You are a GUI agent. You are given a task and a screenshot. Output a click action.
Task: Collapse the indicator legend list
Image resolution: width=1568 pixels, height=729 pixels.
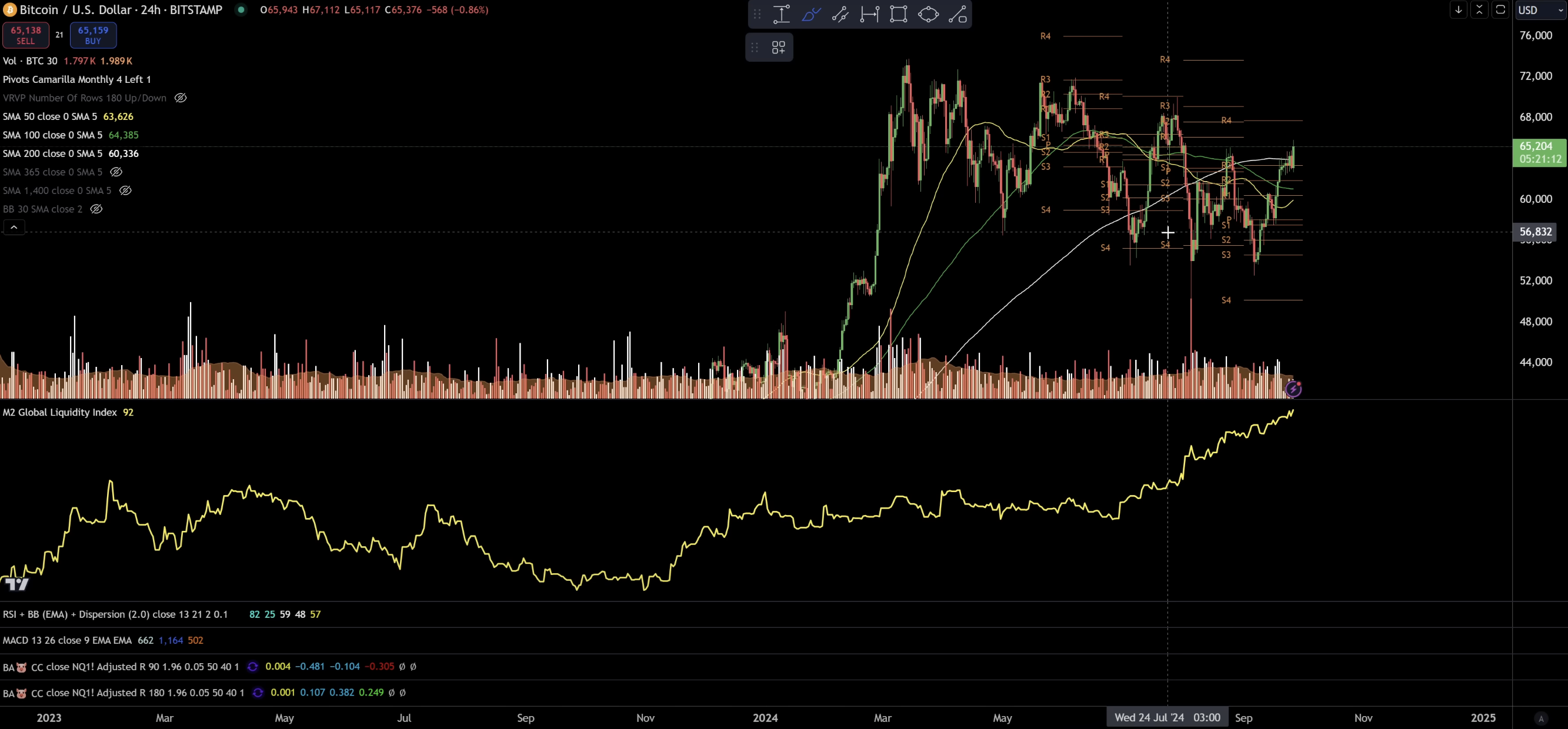coord(14,228)
